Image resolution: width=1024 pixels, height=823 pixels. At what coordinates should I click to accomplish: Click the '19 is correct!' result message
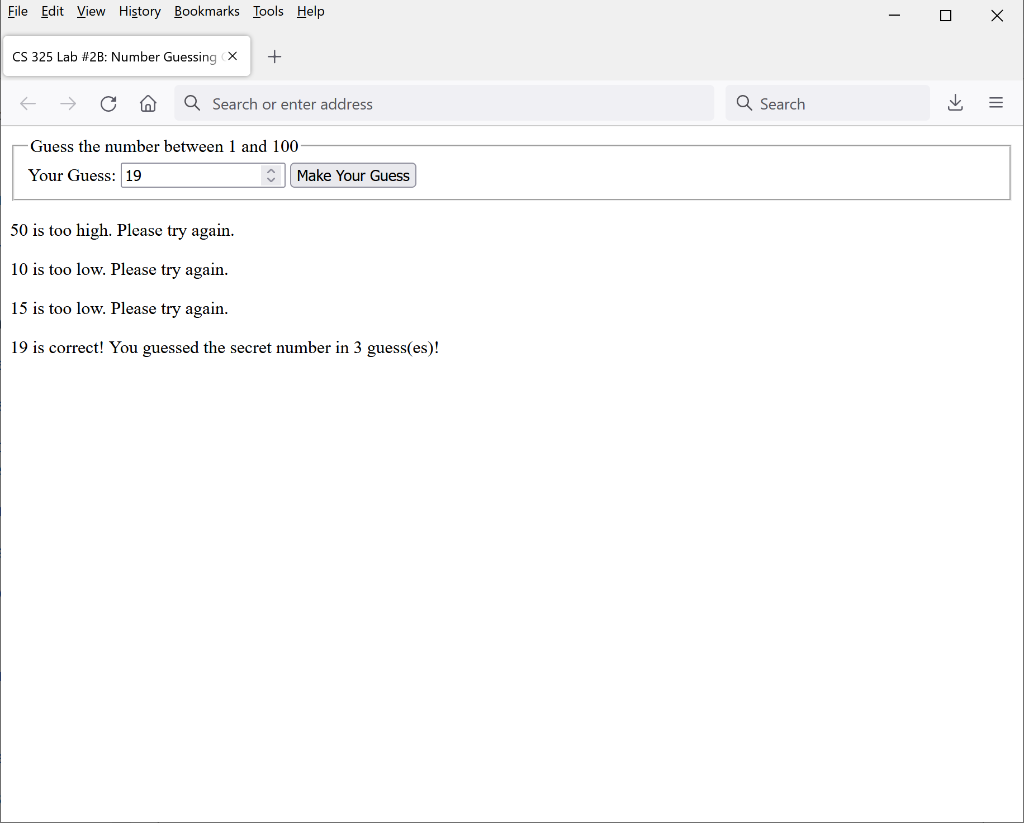pos(225,347)
